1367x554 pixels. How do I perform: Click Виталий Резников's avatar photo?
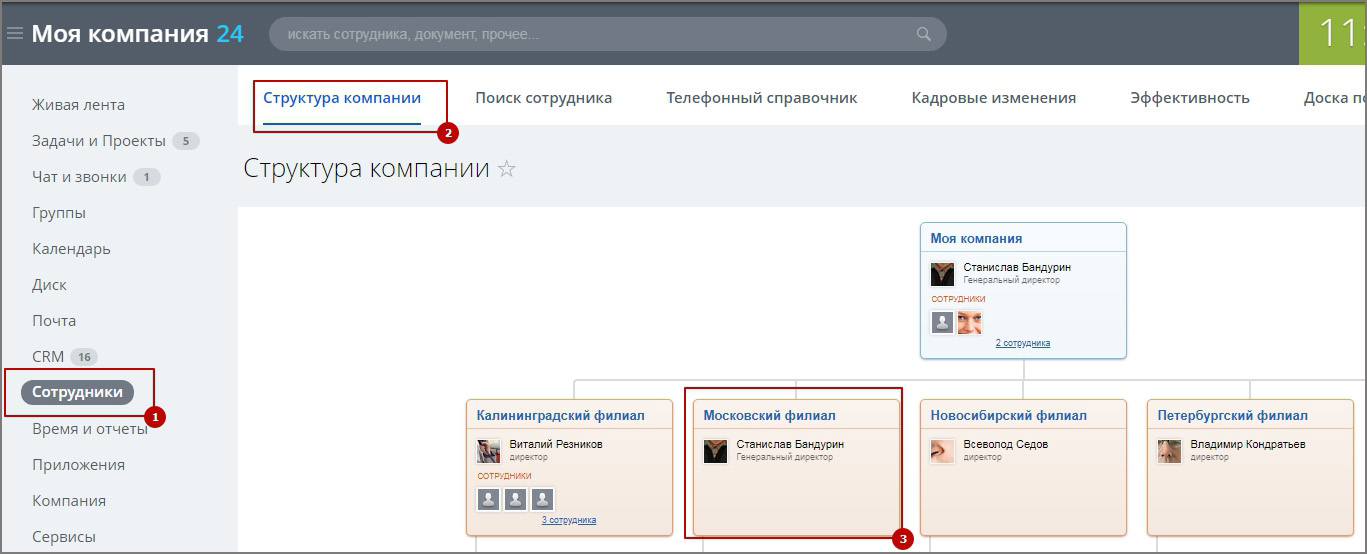pos(488,451)
